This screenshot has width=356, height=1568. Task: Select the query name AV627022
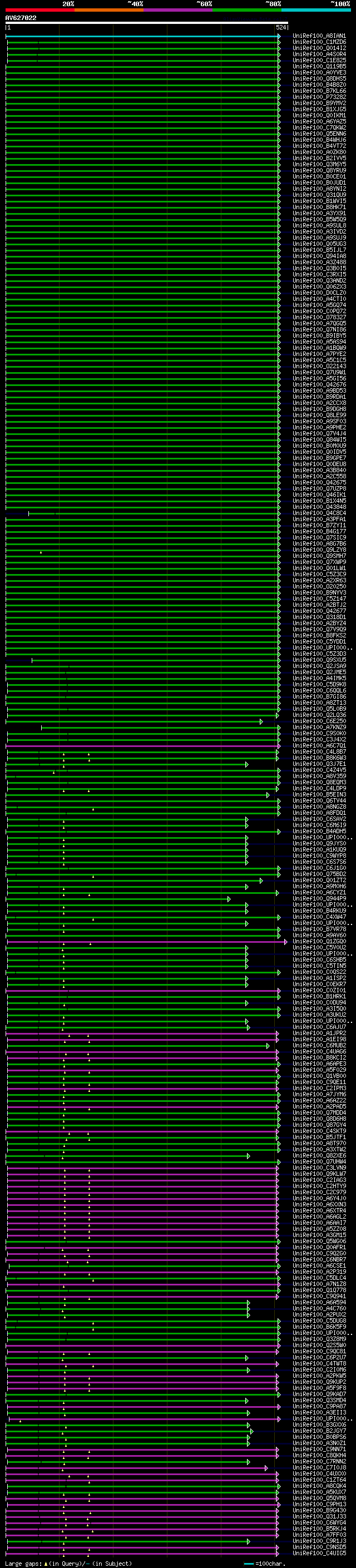point(21,18)
